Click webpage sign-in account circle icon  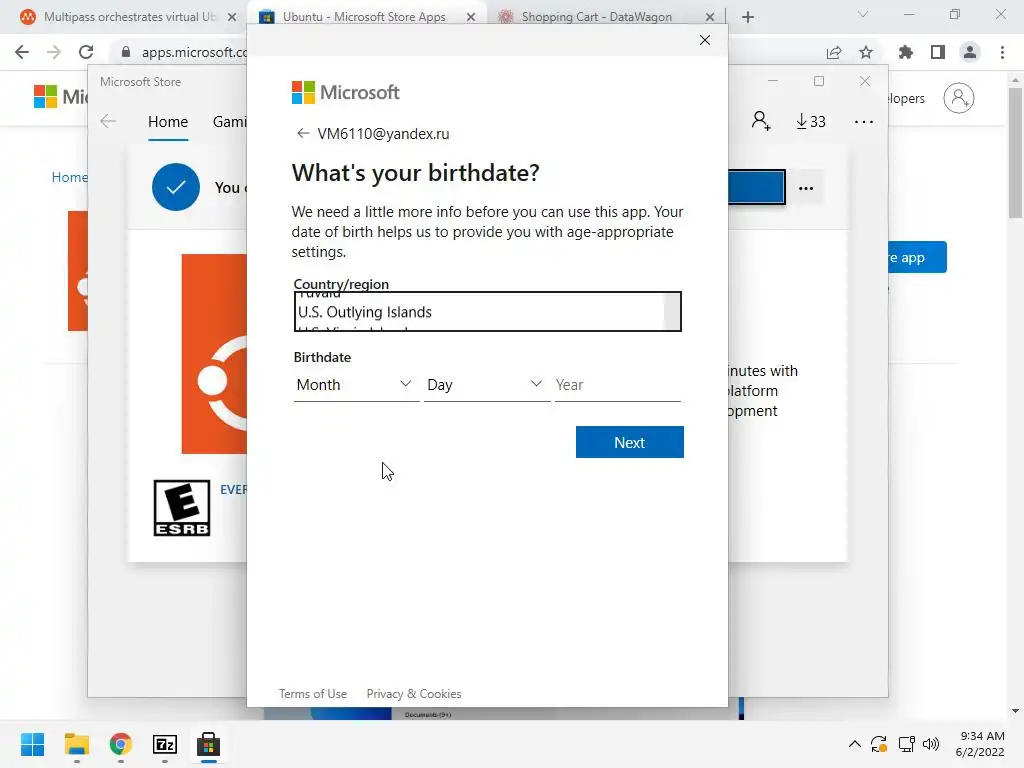[959, 98]
